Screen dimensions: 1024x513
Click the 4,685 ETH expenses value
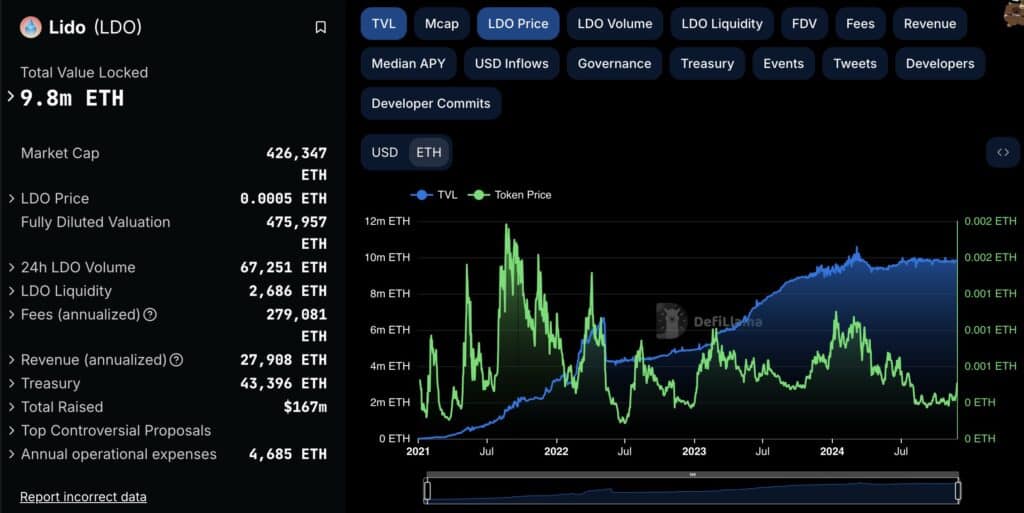[288, 454]
